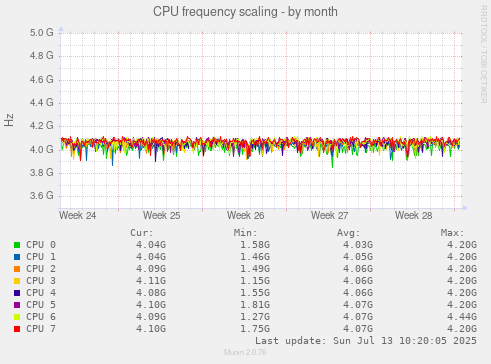Select the 'CPU 4' legend label
This screenshot has height=364, width=491.
click(41, 293)
